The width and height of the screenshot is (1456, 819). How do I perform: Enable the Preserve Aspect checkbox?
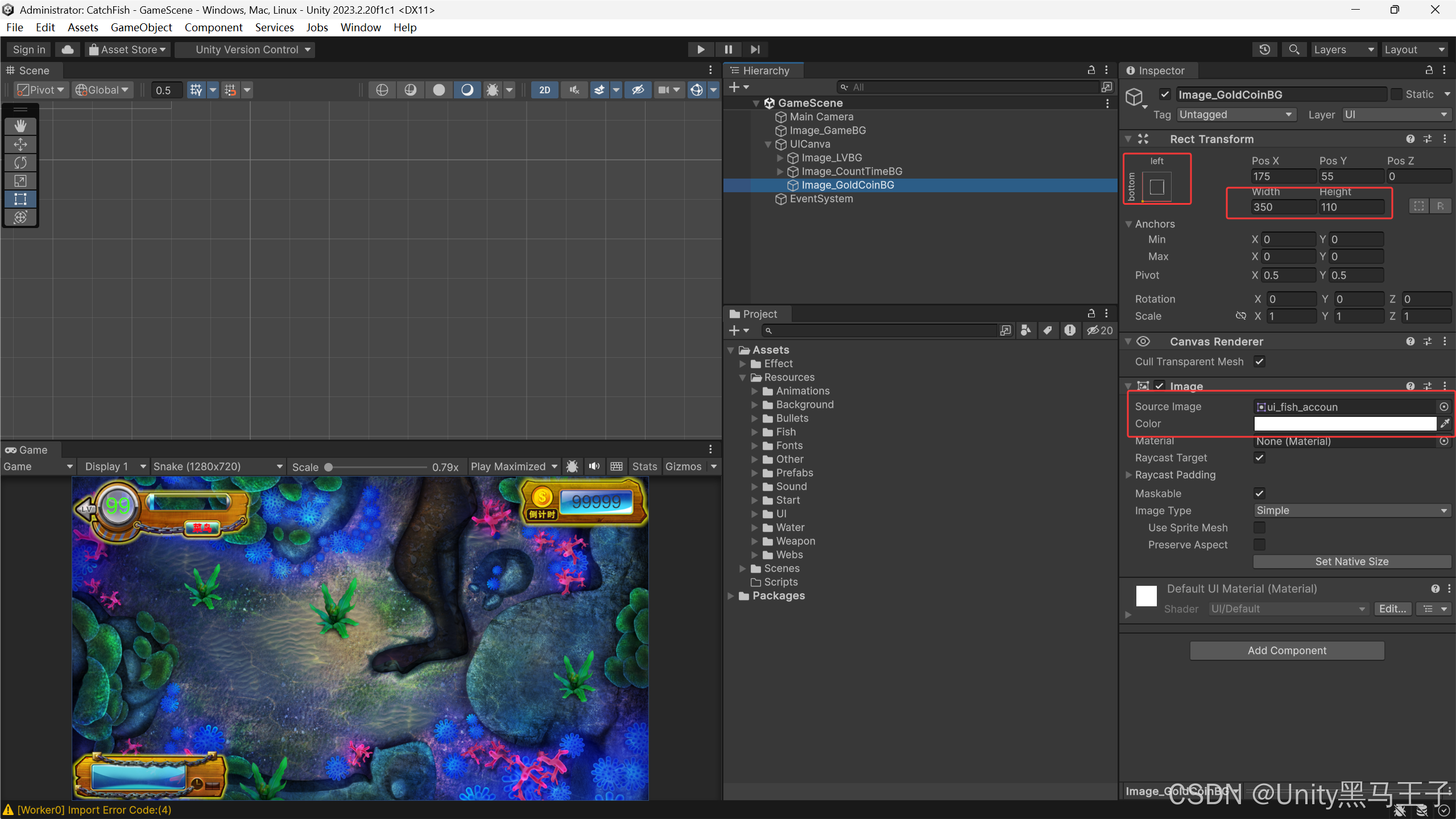pos(1259,545)
